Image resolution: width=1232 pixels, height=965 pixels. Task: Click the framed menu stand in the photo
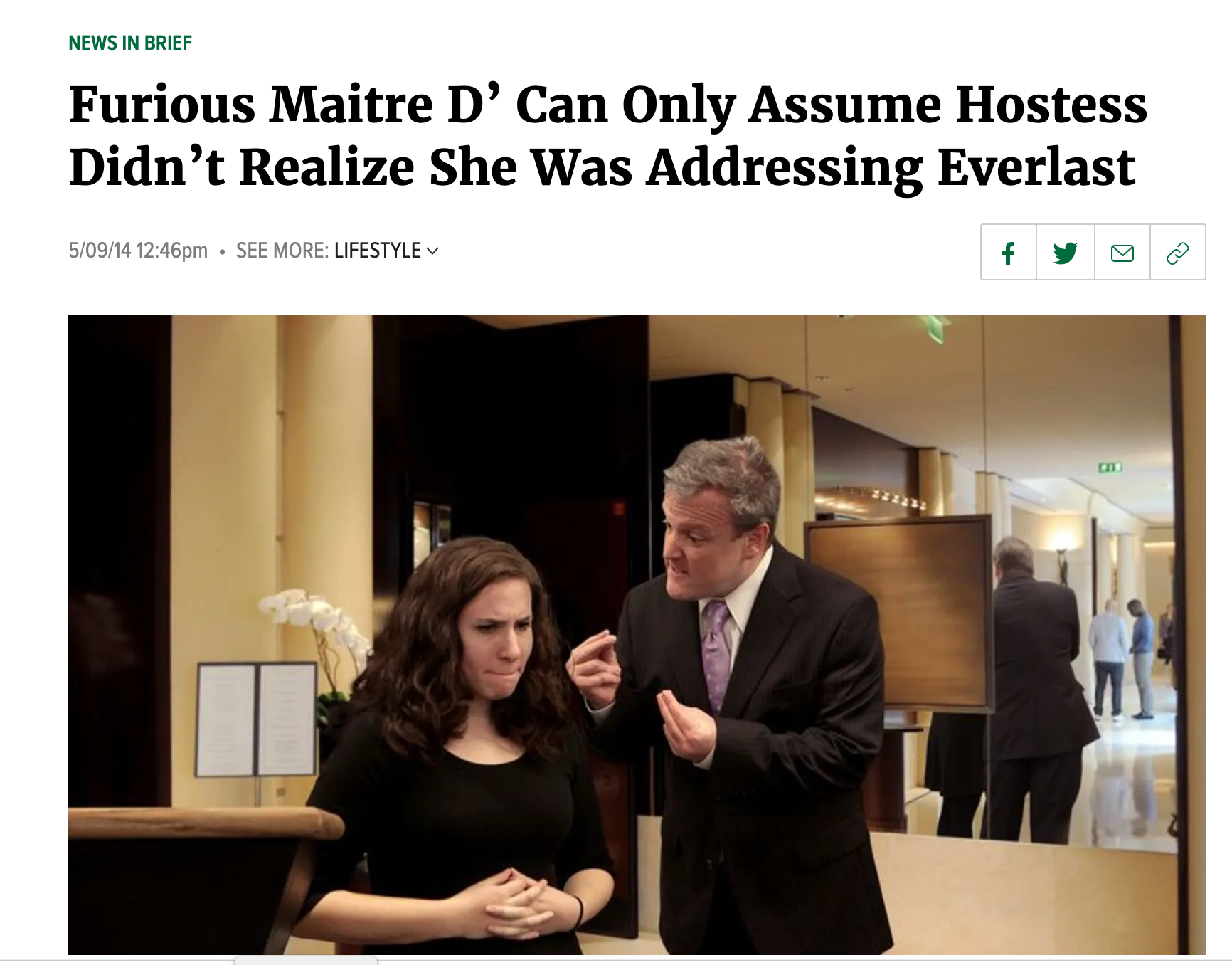click(x=257, y=719)
